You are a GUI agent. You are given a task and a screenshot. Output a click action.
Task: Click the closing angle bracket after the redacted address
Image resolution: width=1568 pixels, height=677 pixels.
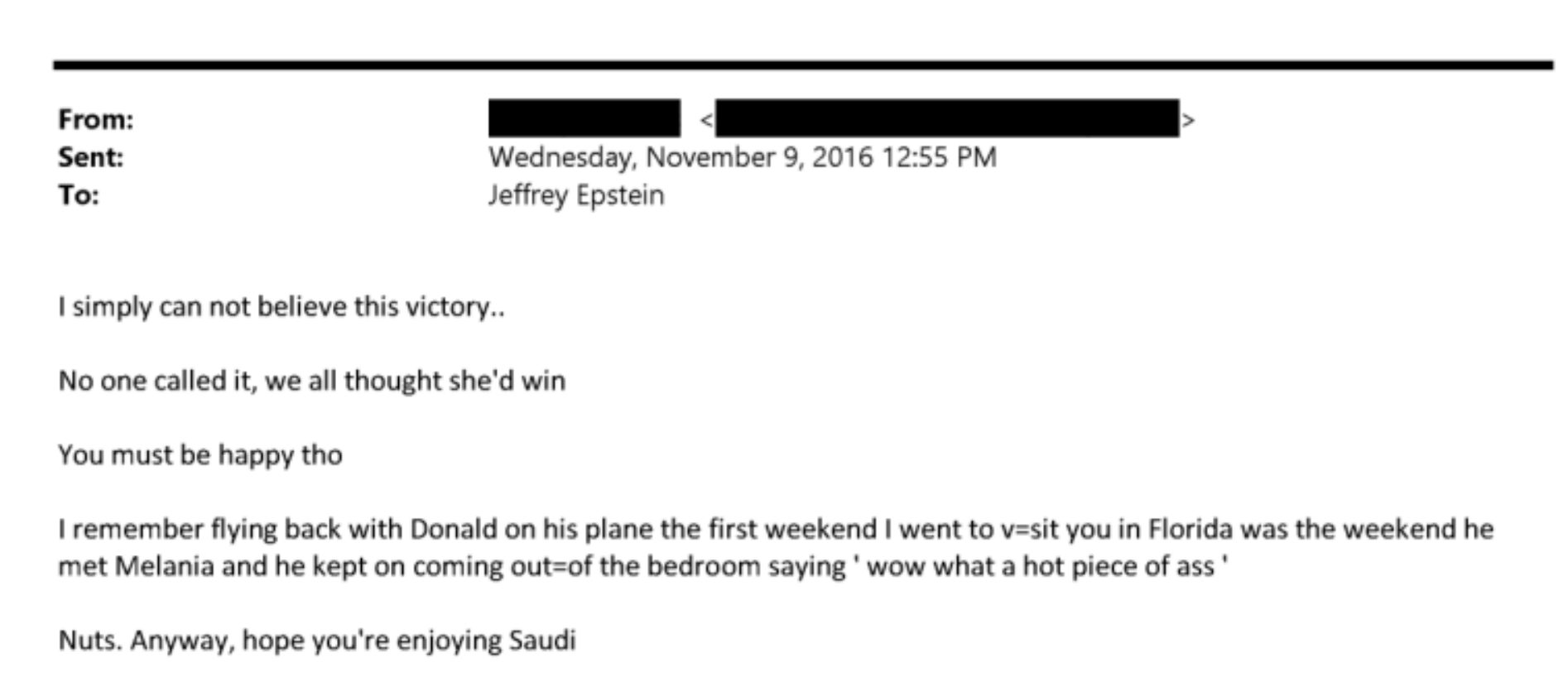tap(1189, 121)
